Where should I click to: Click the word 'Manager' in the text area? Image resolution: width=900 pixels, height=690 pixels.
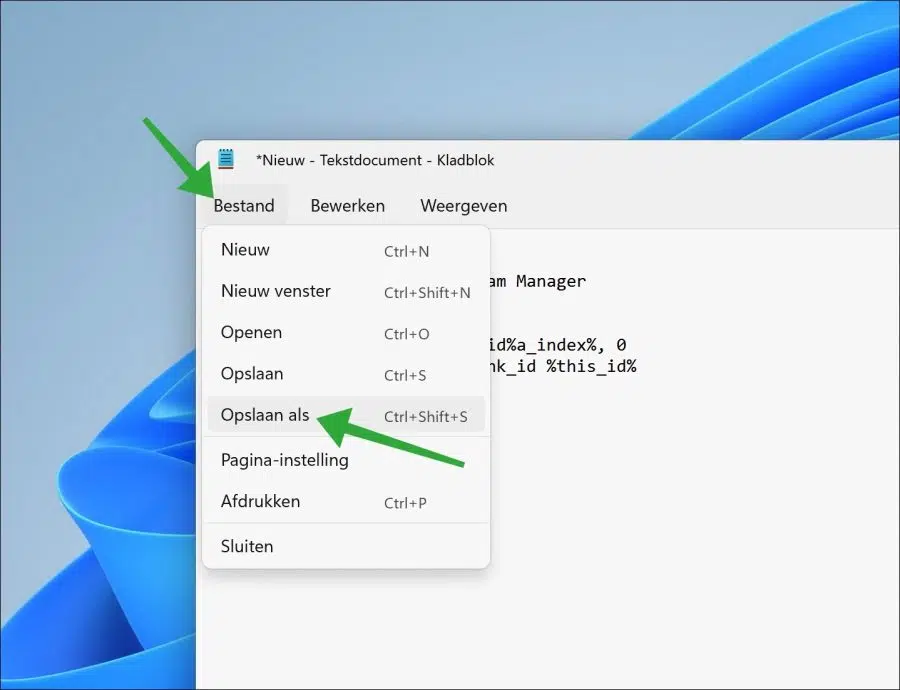550,281
